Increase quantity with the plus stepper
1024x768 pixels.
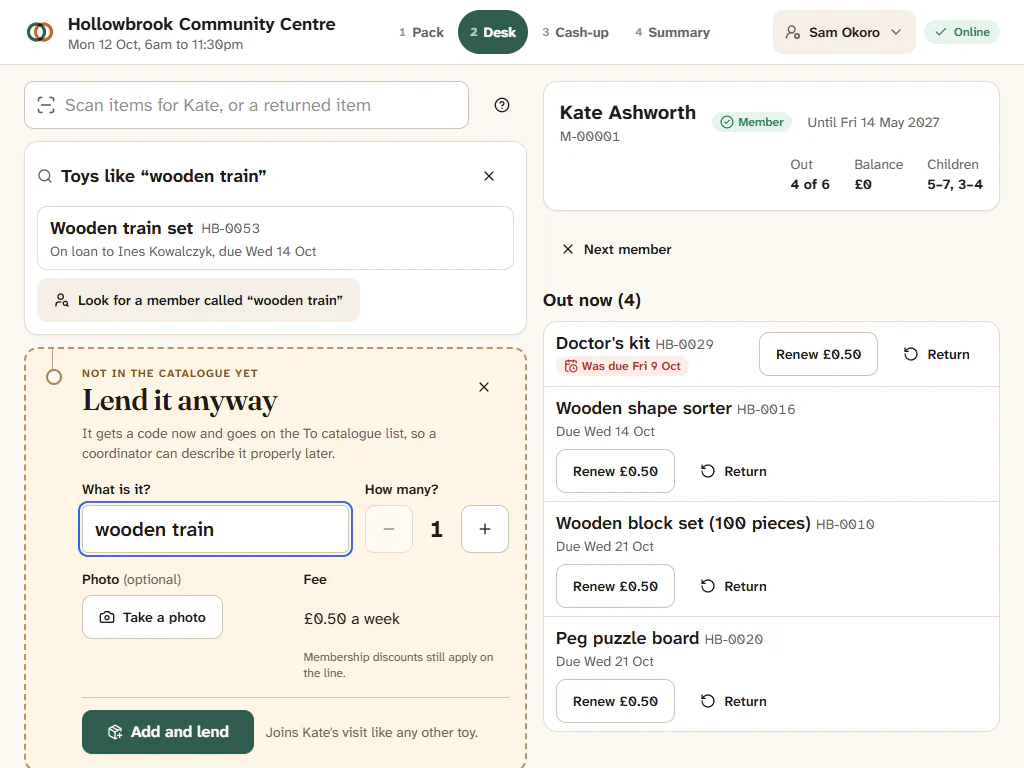coord(485,529)
